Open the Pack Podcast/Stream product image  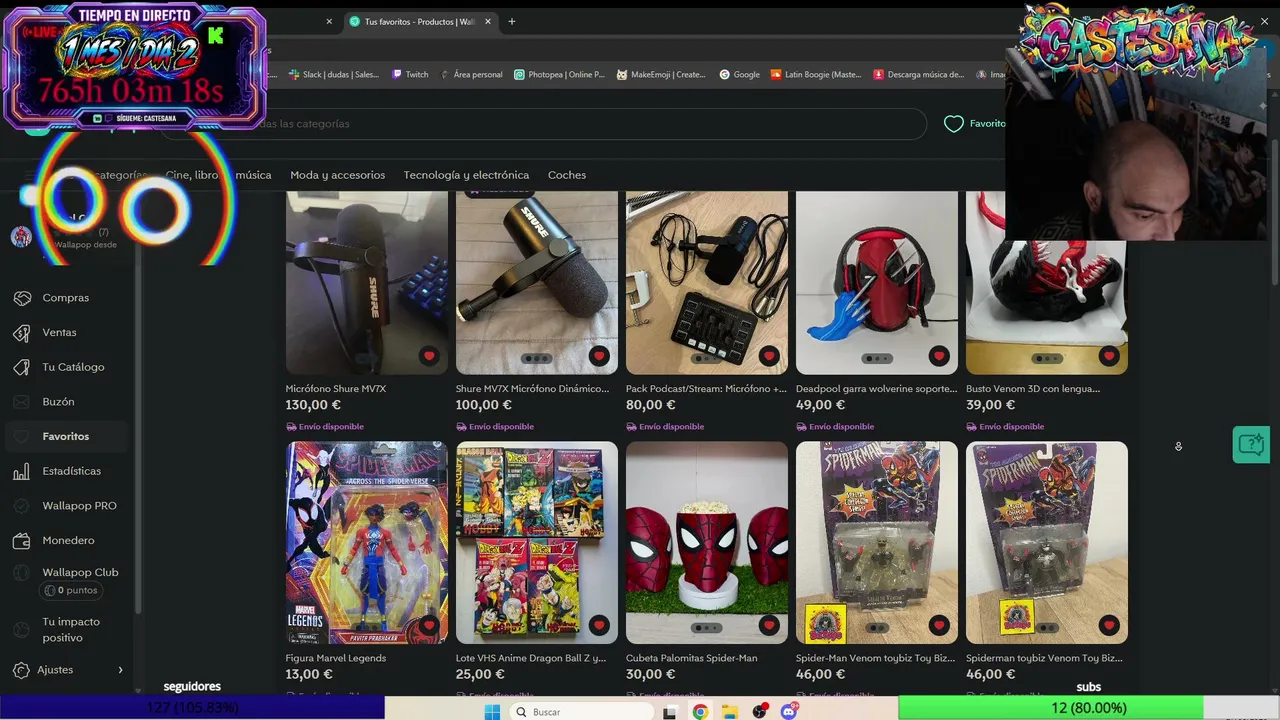pyautogui.click(x=707, y=282)
